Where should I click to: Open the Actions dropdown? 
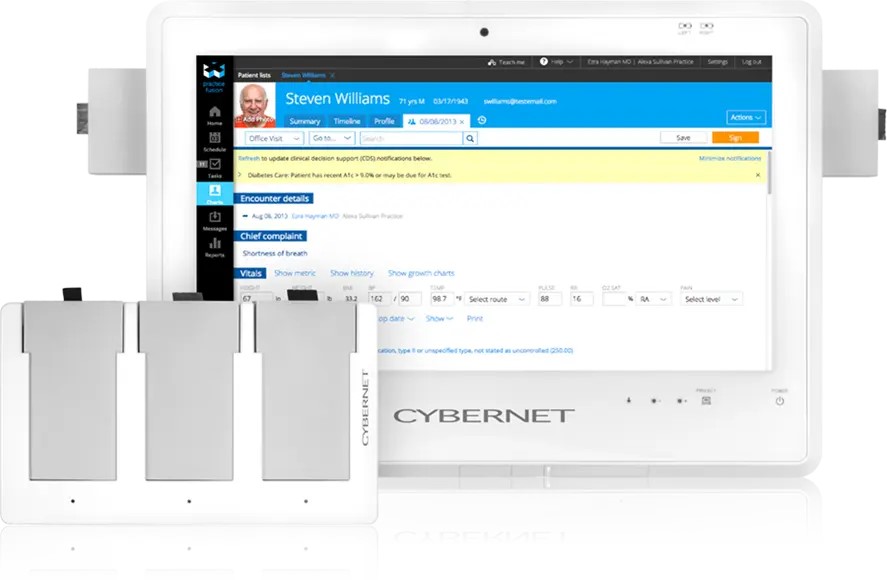[x=746, y=117]
